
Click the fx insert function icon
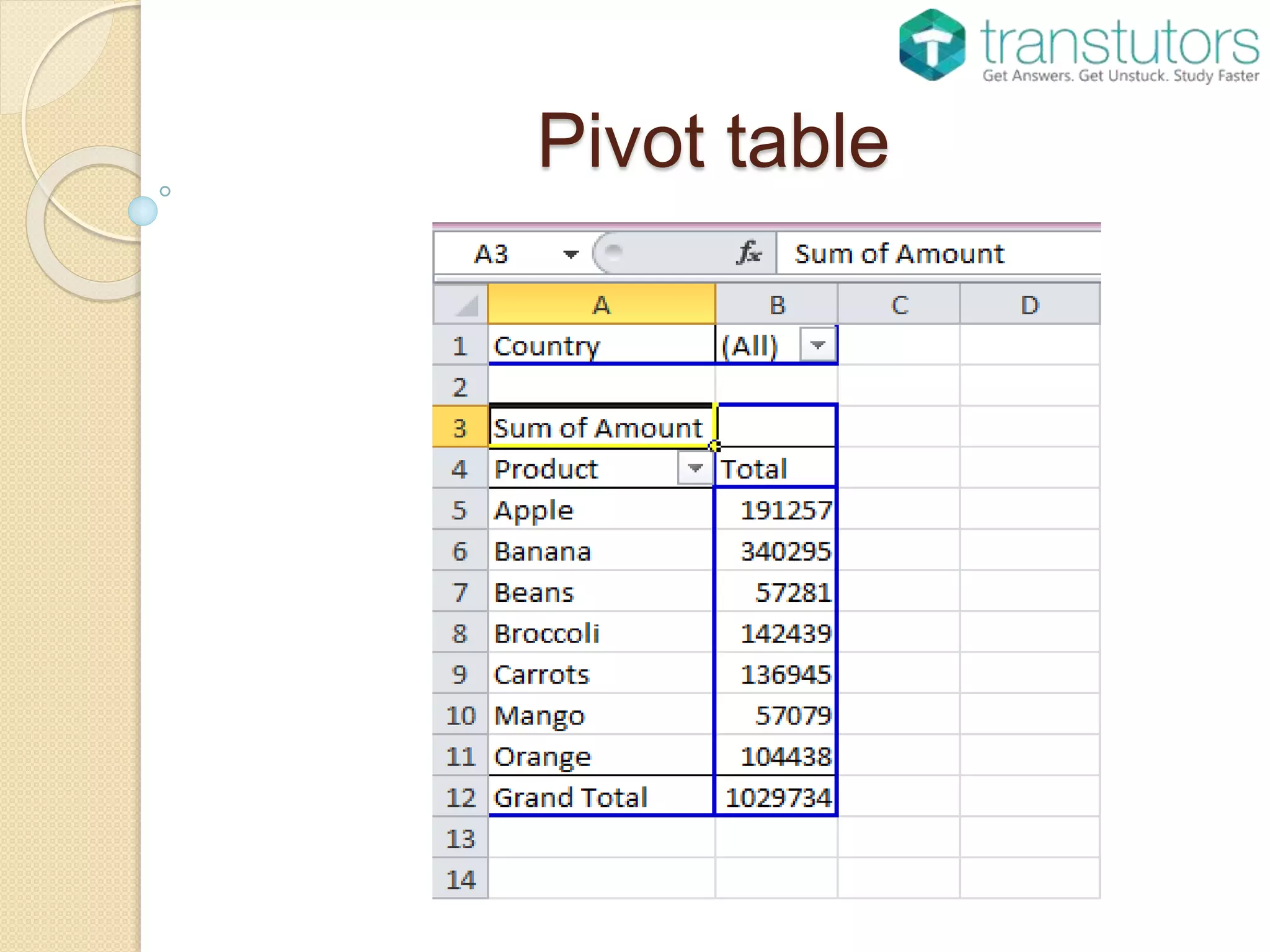click(749, 253)
